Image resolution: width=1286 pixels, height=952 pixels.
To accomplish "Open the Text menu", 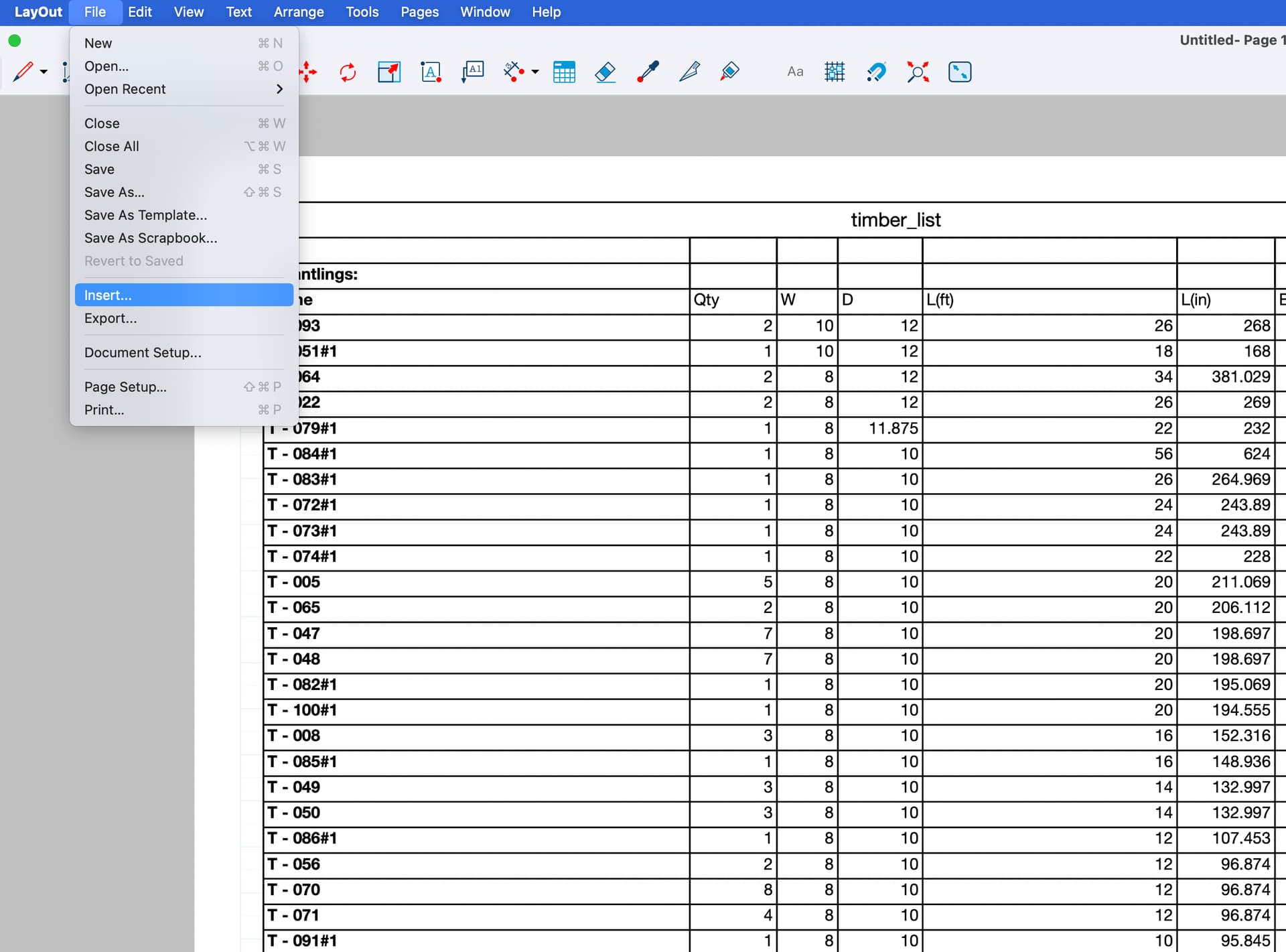I will pos(239,12).
